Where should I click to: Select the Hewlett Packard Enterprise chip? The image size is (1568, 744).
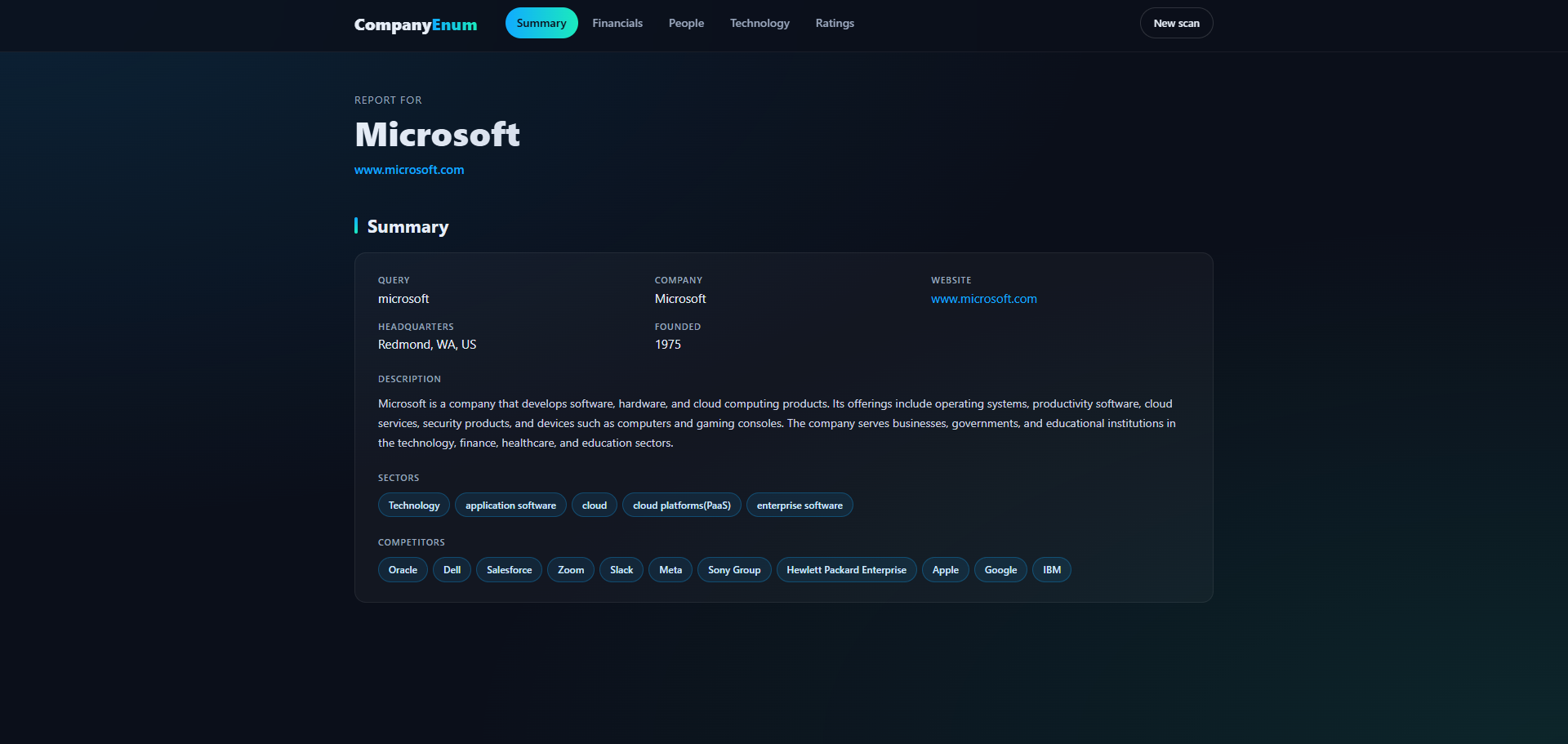[846, 569]
